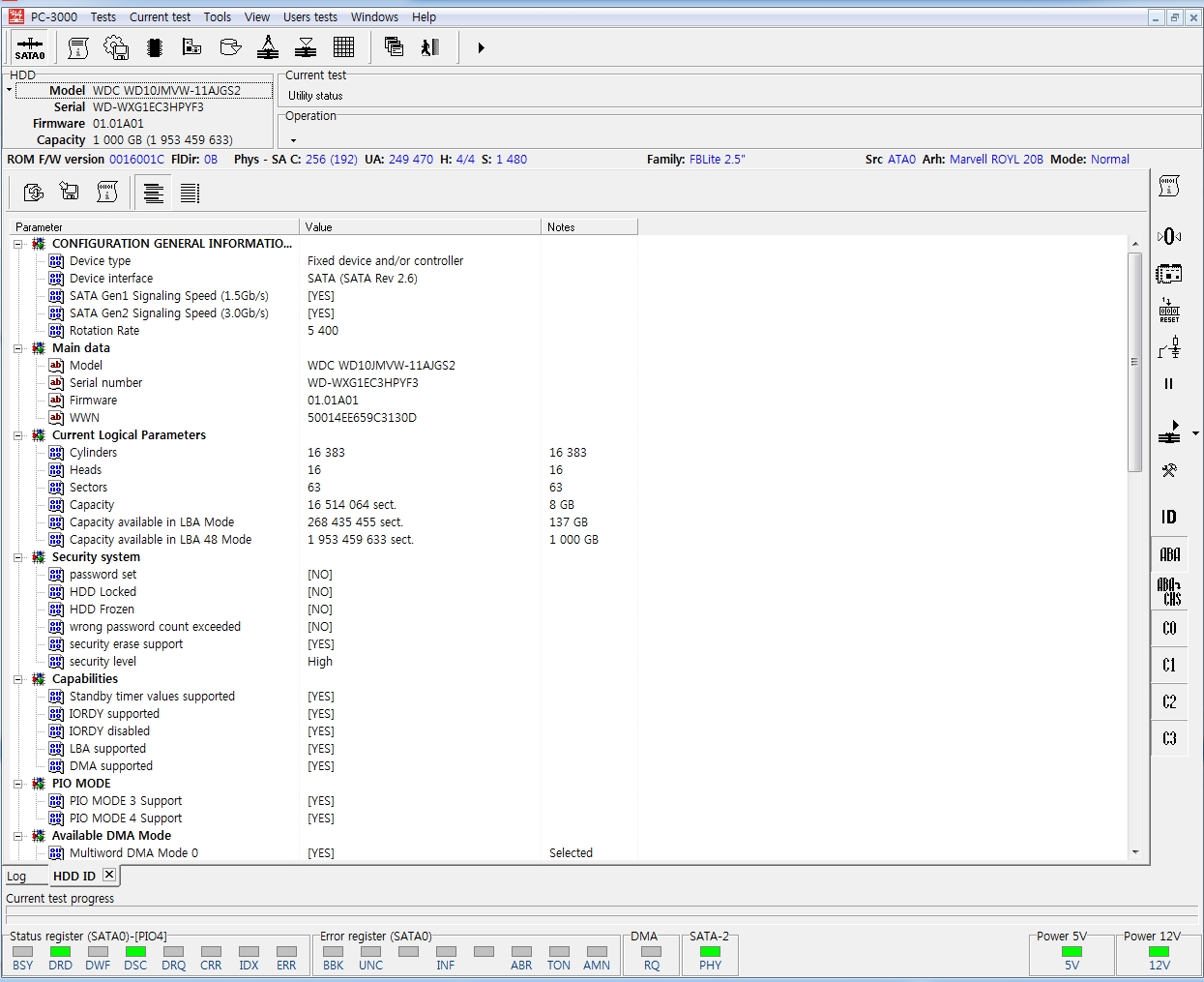The image size is (1204, 982).
Task: Click the pause icon in right sidebar
Action: pyautogui.click(x=1169, y=384)
